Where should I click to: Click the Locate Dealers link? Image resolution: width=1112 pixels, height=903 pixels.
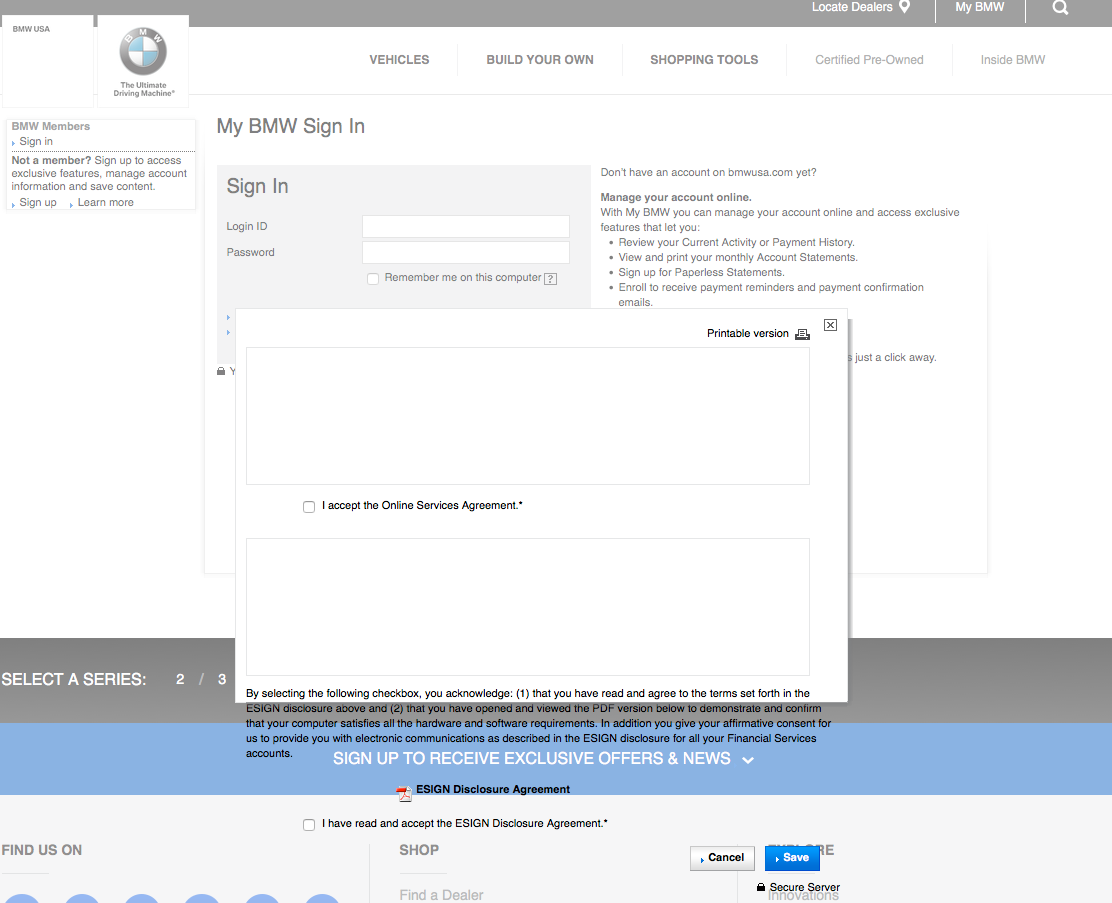(852, 7)
